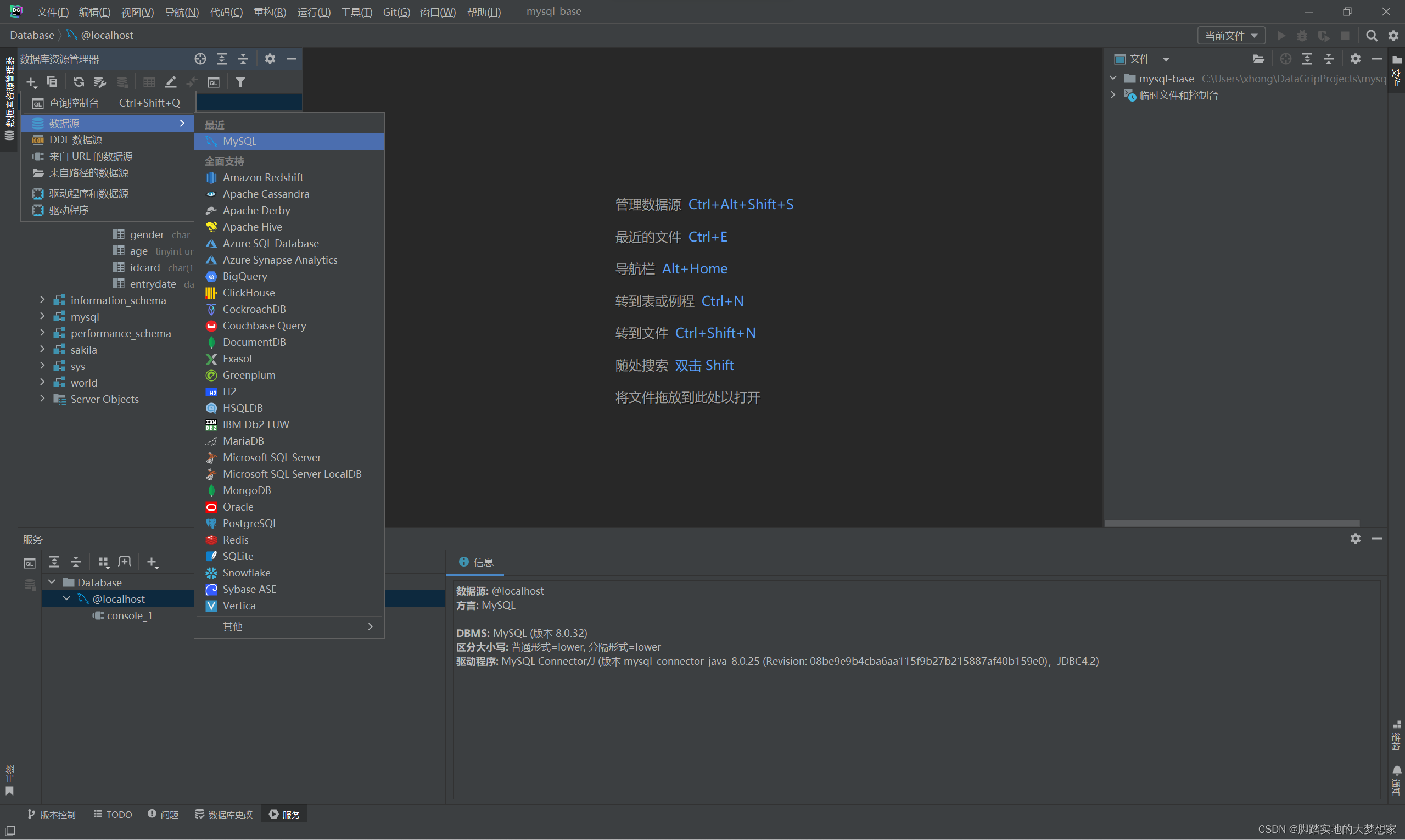This screenshot has width=1405, height=840.
Task: Open the 当前文件 run configuration dropdown
Action: (1230, 36)
